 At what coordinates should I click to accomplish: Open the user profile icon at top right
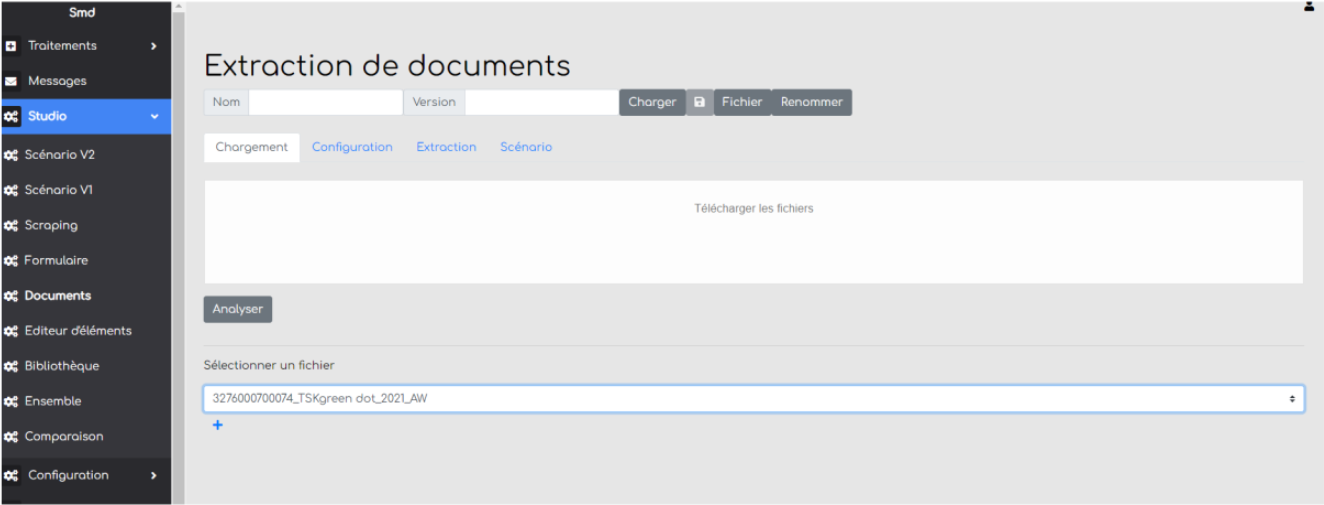[x=1309, y=7]
